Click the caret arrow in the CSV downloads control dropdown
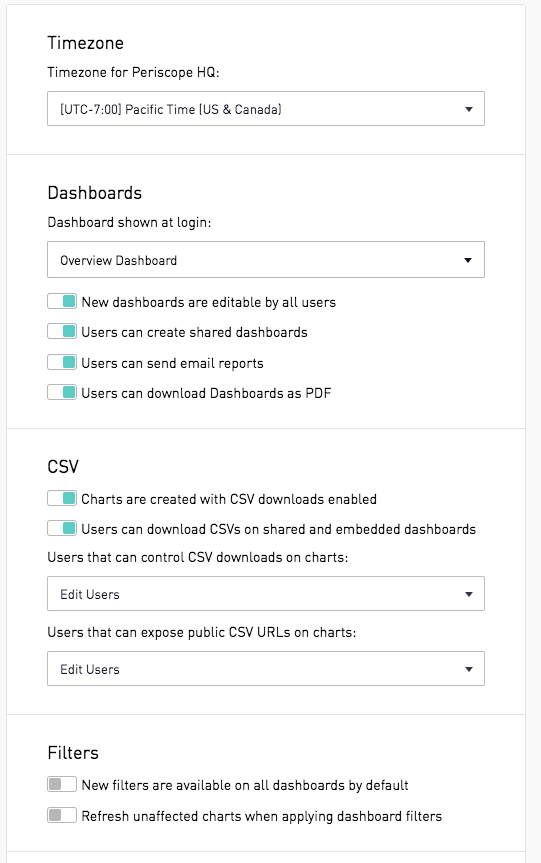The height and width of the screenshot is (863, 541). coord(469,594)
